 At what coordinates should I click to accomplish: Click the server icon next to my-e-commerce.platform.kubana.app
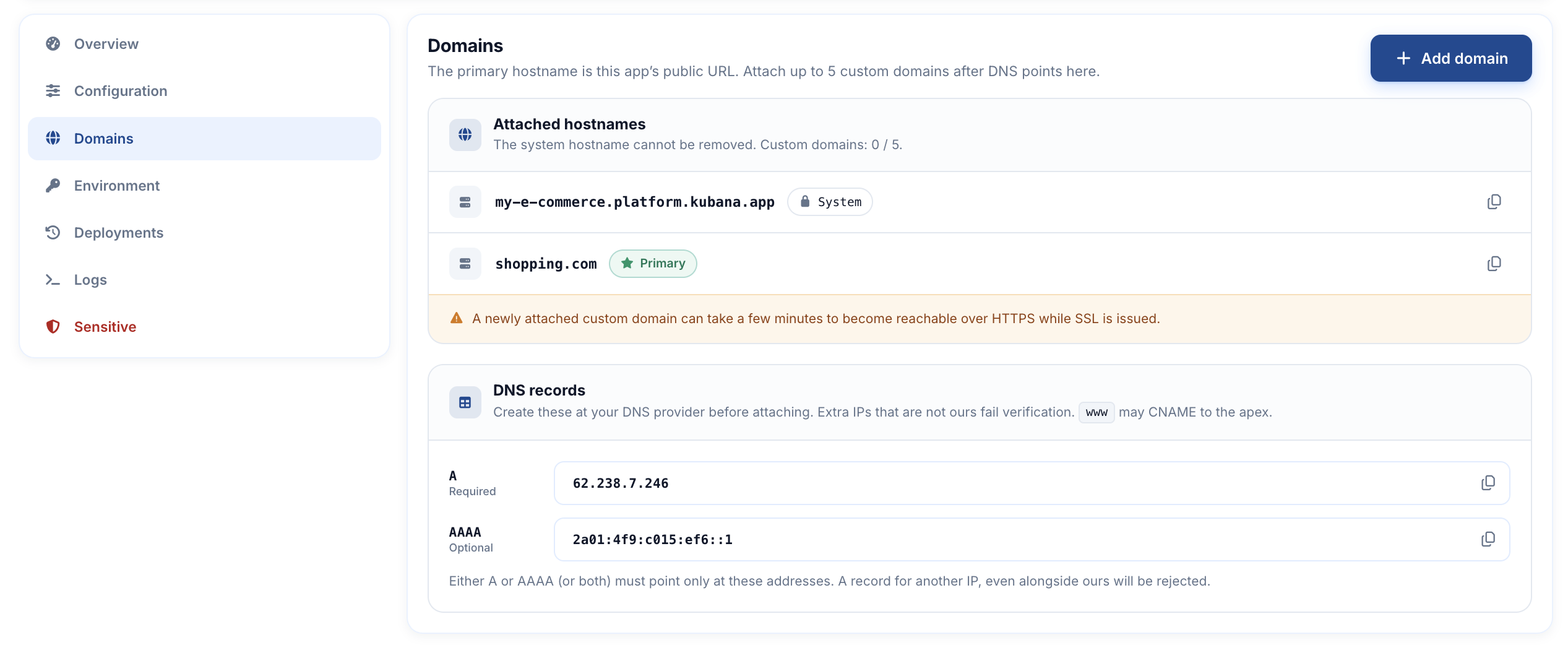[465, 202]
